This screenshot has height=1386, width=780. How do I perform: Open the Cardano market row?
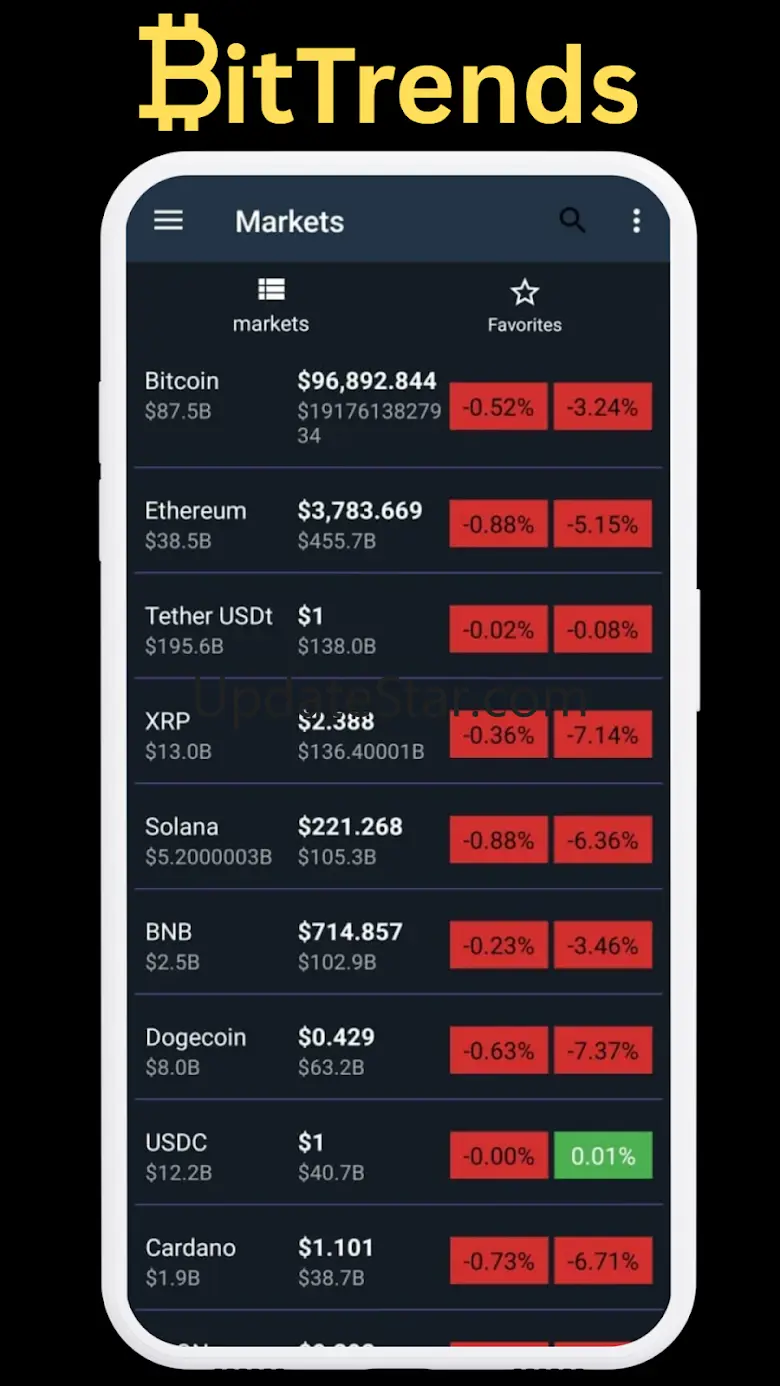pyautogui.click(x=290, y=1261)
